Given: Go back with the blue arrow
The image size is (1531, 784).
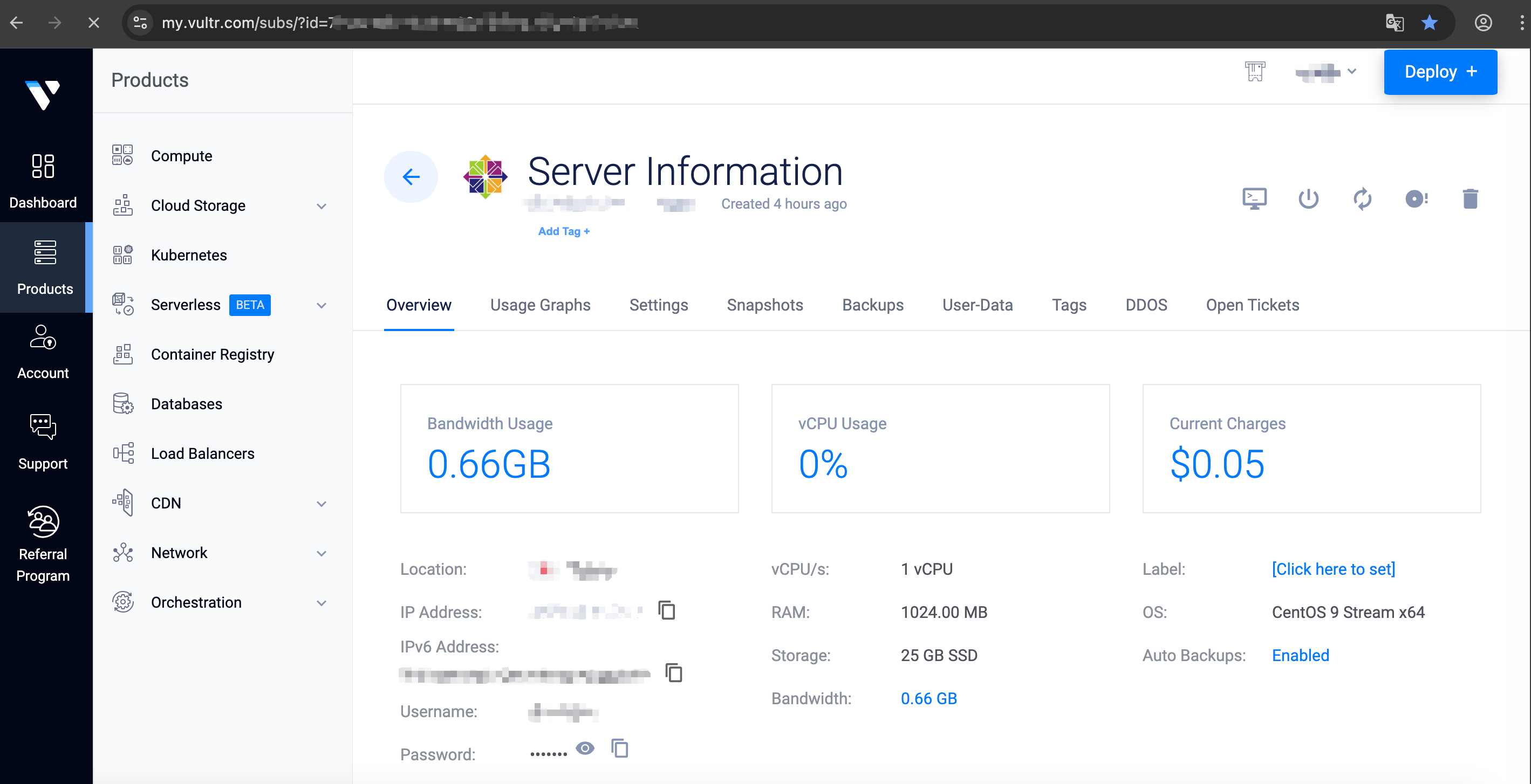Looking at the screenshot, I should 411,176.
